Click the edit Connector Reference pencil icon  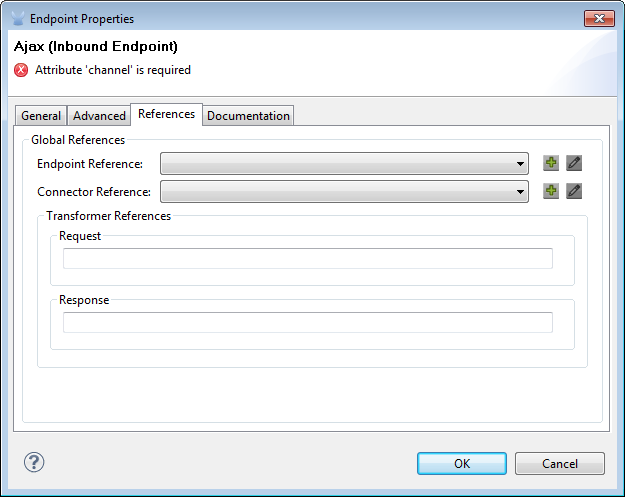coord(574,191)
